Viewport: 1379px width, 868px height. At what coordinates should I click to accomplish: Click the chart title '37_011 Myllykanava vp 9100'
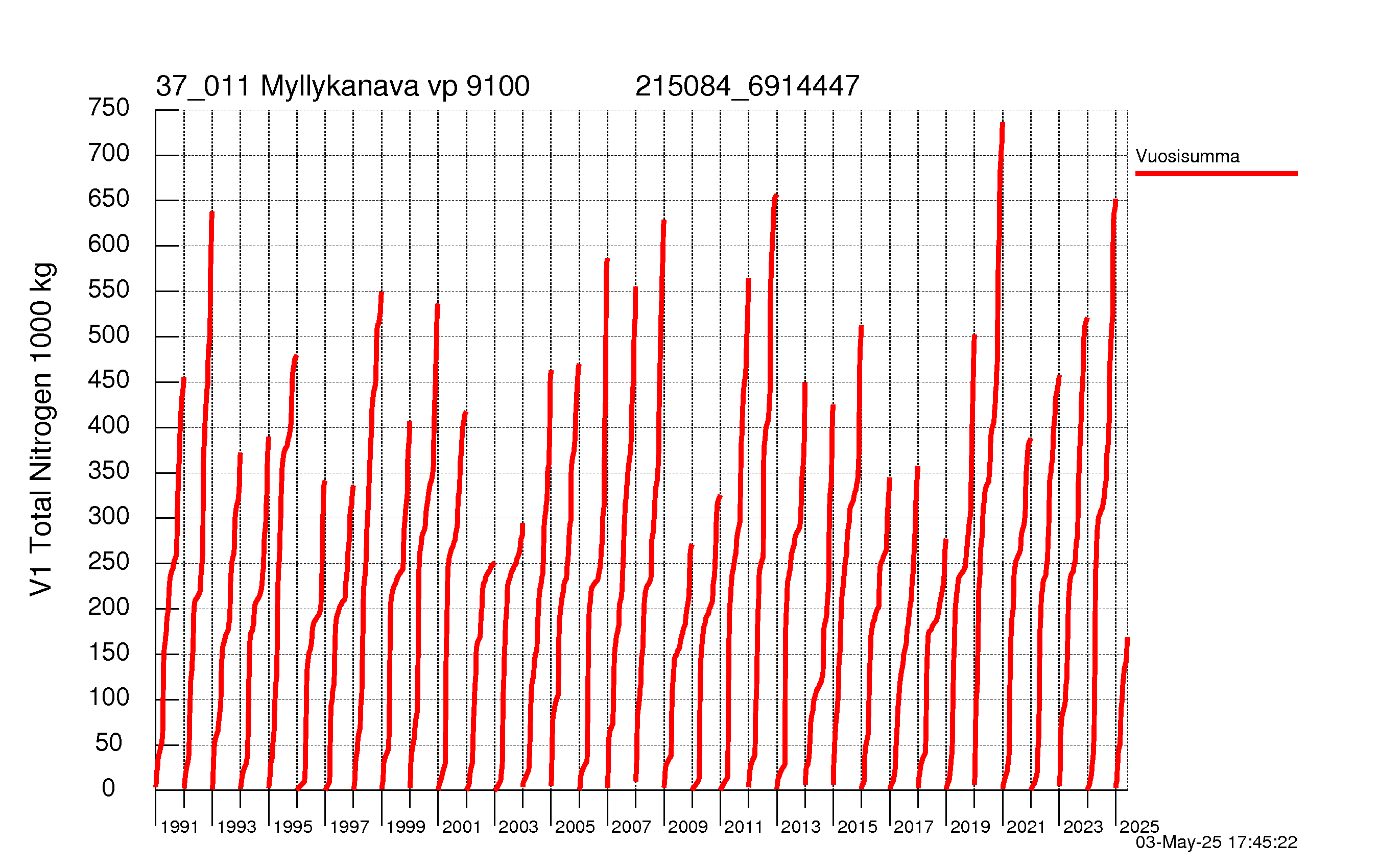(x=343, y=86)
